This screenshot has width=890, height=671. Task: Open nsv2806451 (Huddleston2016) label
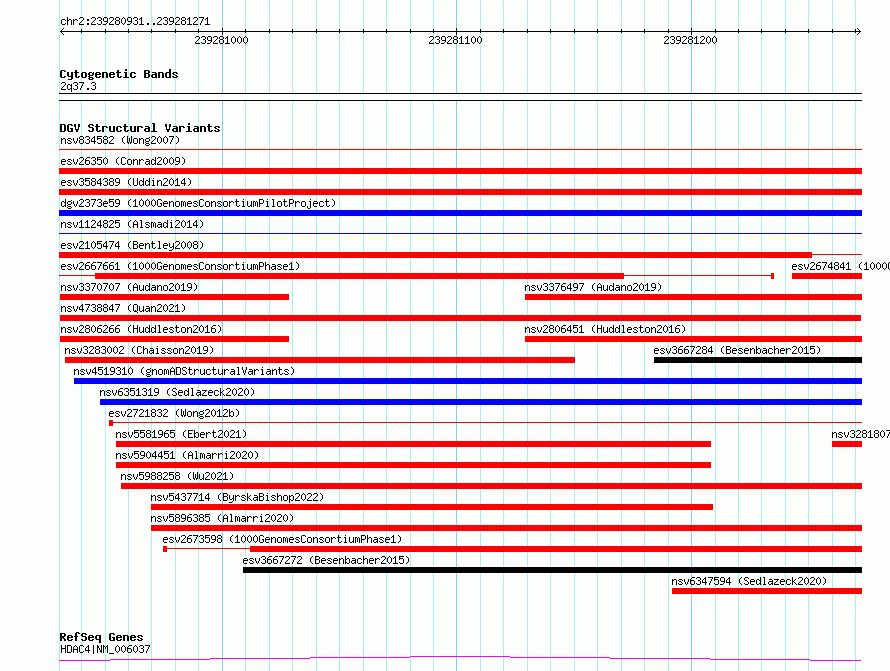pos(605,329)
